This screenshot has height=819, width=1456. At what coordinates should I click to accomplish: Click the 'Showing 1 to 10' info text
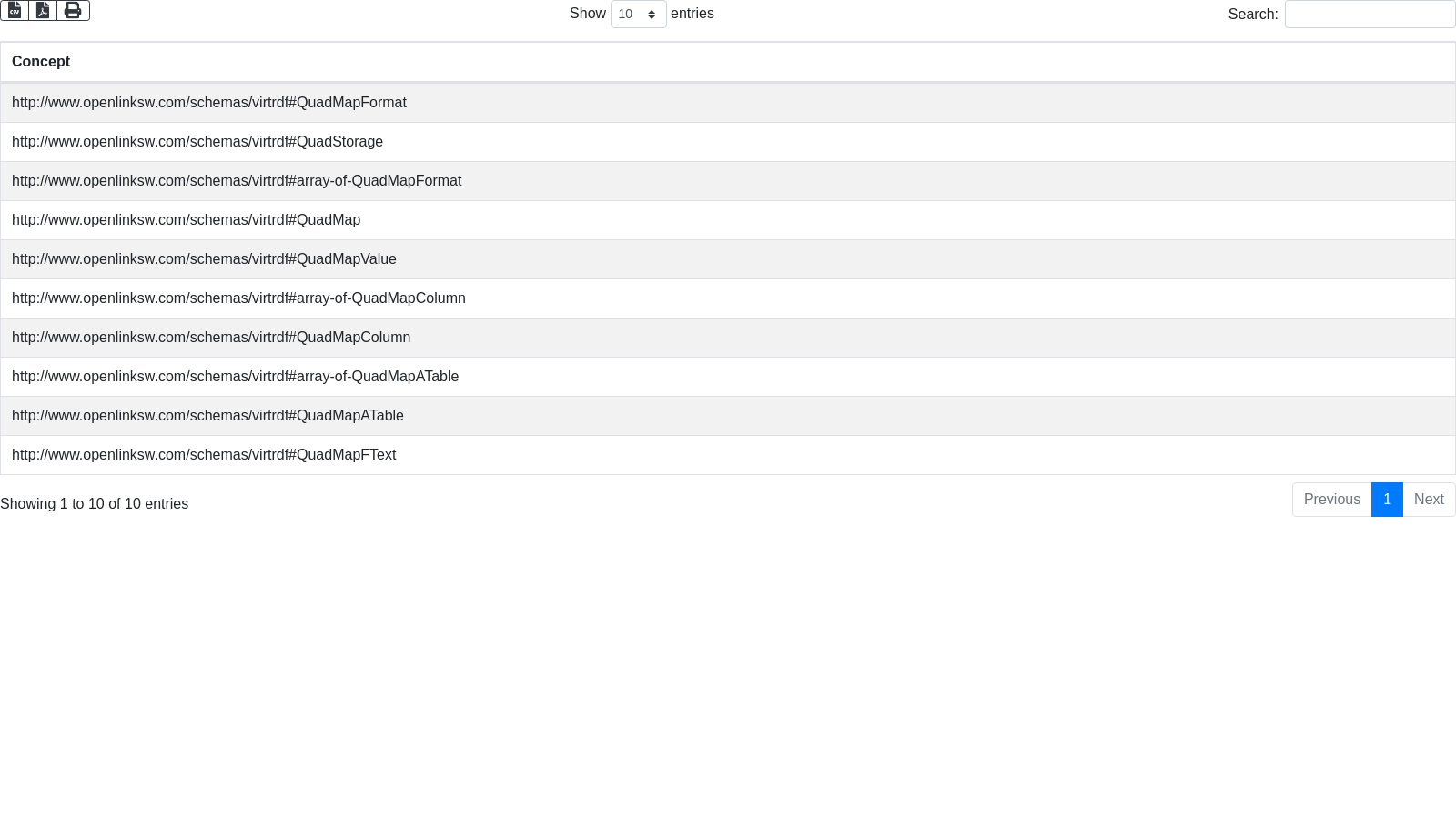coord(94,504)
